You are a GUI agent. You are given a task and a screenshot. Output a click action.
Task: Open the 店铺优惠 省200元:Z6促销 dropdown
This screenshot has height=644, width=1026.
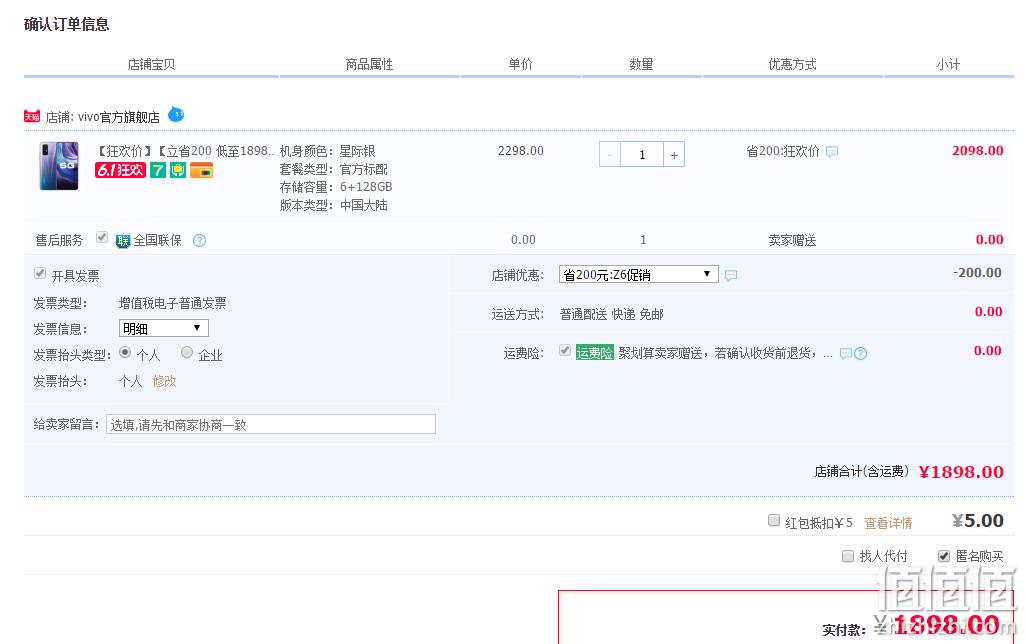point(639,274)
